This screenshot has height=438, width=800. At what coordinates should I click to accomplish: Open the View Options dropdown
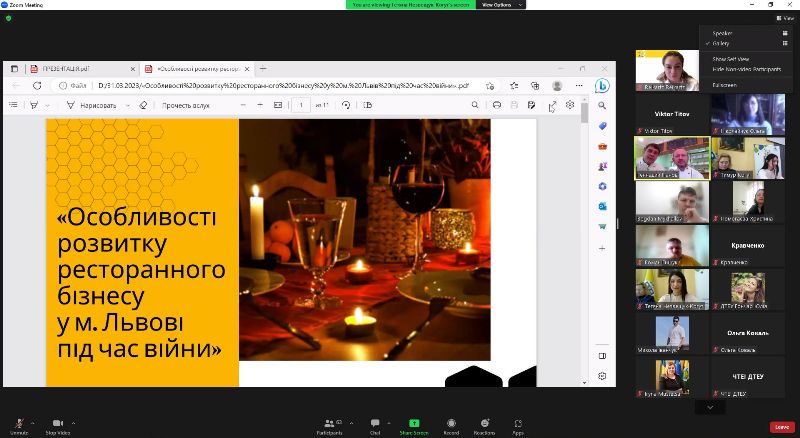(496, 5)
